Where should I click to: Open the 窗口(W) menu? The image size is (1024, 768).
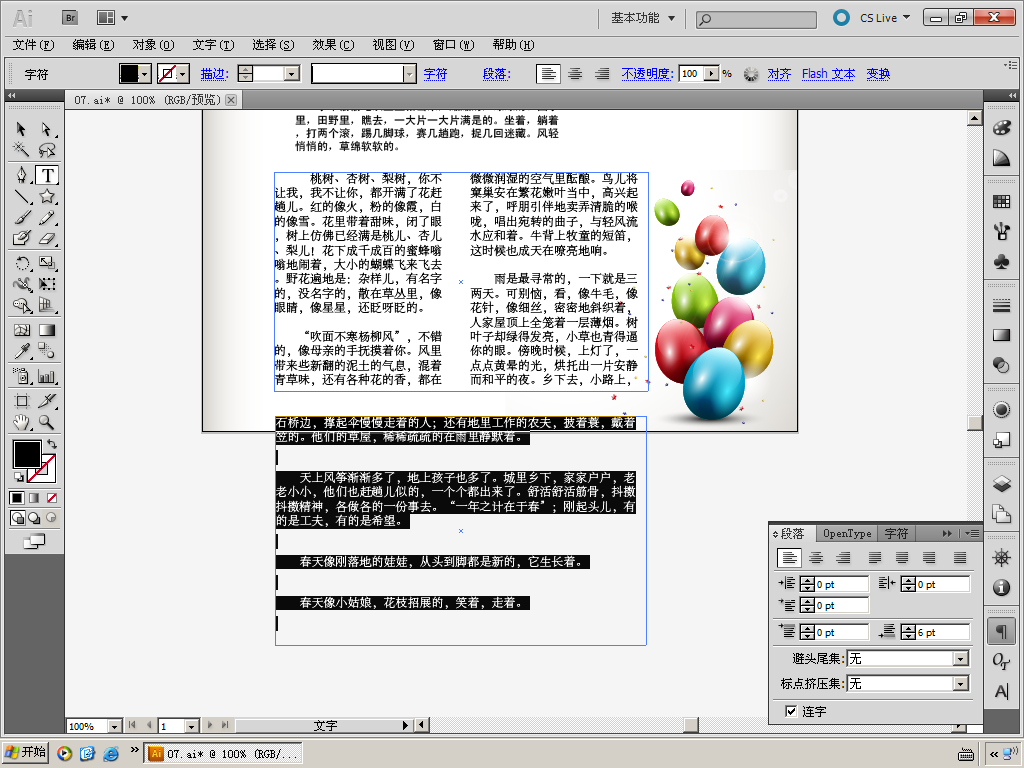pos(453,45)
